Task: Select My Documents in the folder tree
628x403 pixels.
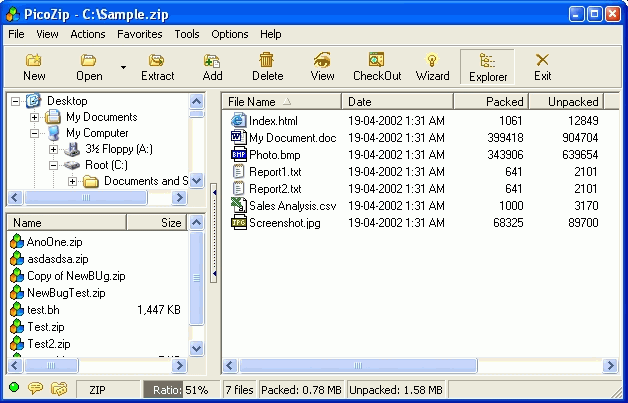Action: [102, 117]
